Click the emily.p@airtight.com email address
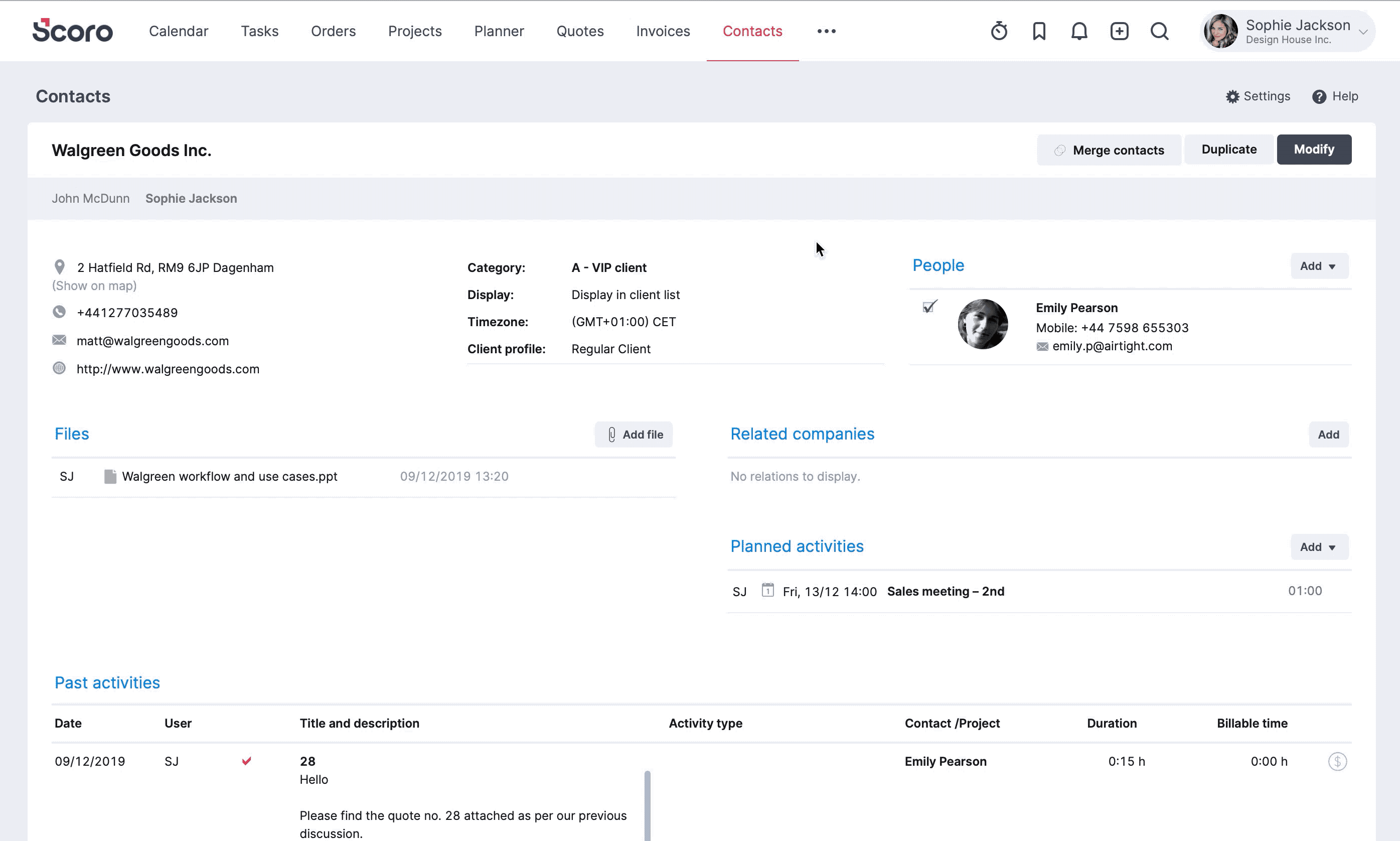This screenshot has height=841, width=1400. click(x=1112, y=346)
